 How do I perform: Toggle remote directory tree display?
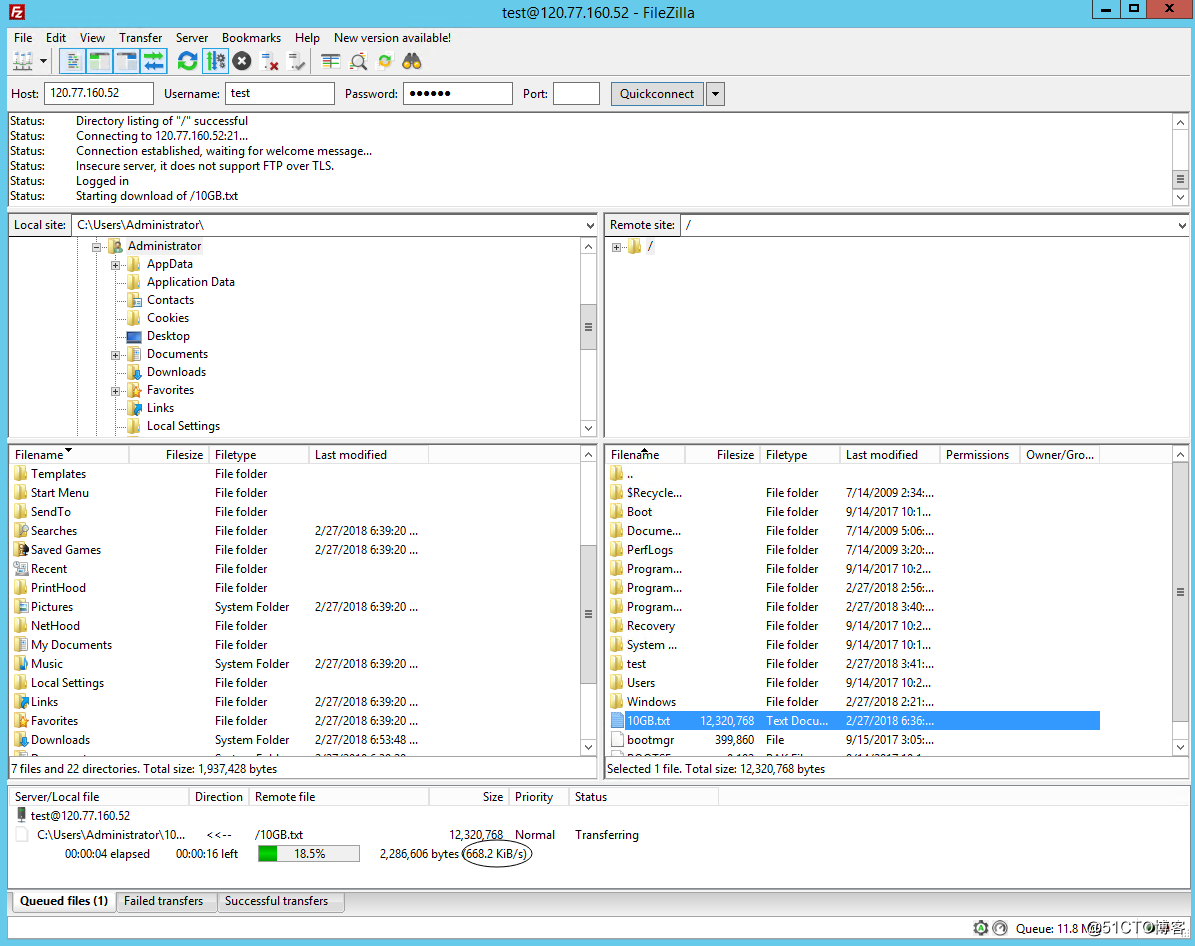point(127,61)
